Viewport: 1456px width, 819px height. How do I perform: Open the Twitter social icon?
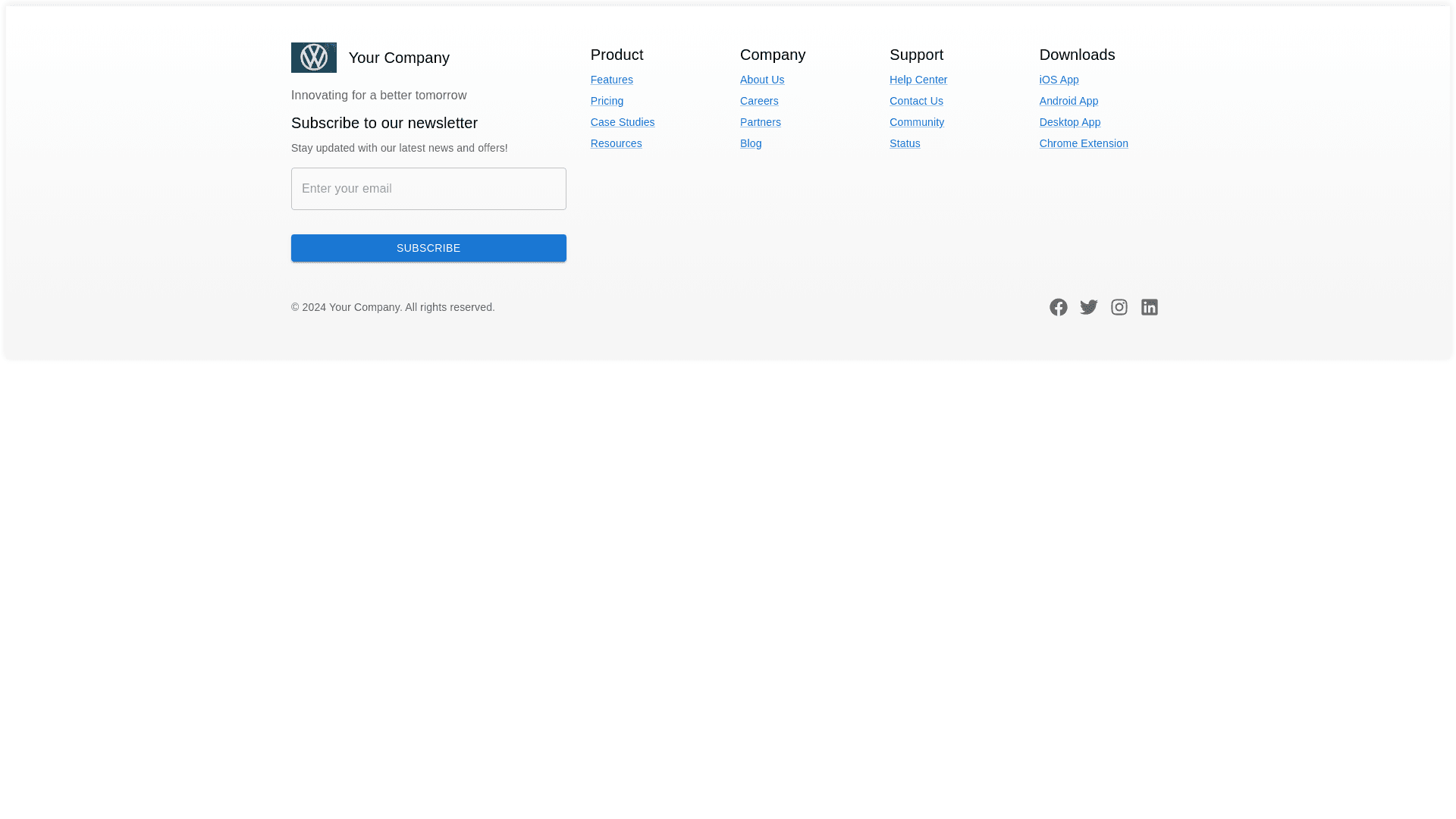click(1088, 307)
